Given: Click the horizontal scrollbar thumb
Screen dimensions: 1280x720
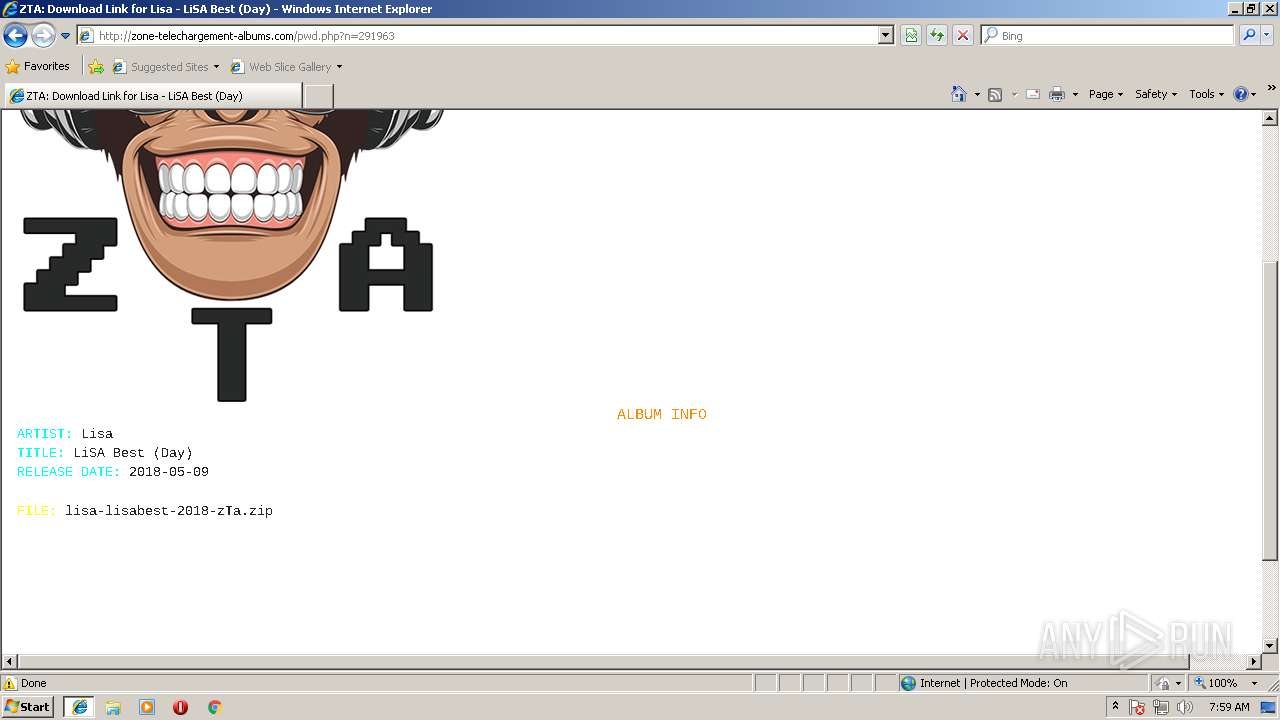Looking at the screenshot, I should point(603,662).
